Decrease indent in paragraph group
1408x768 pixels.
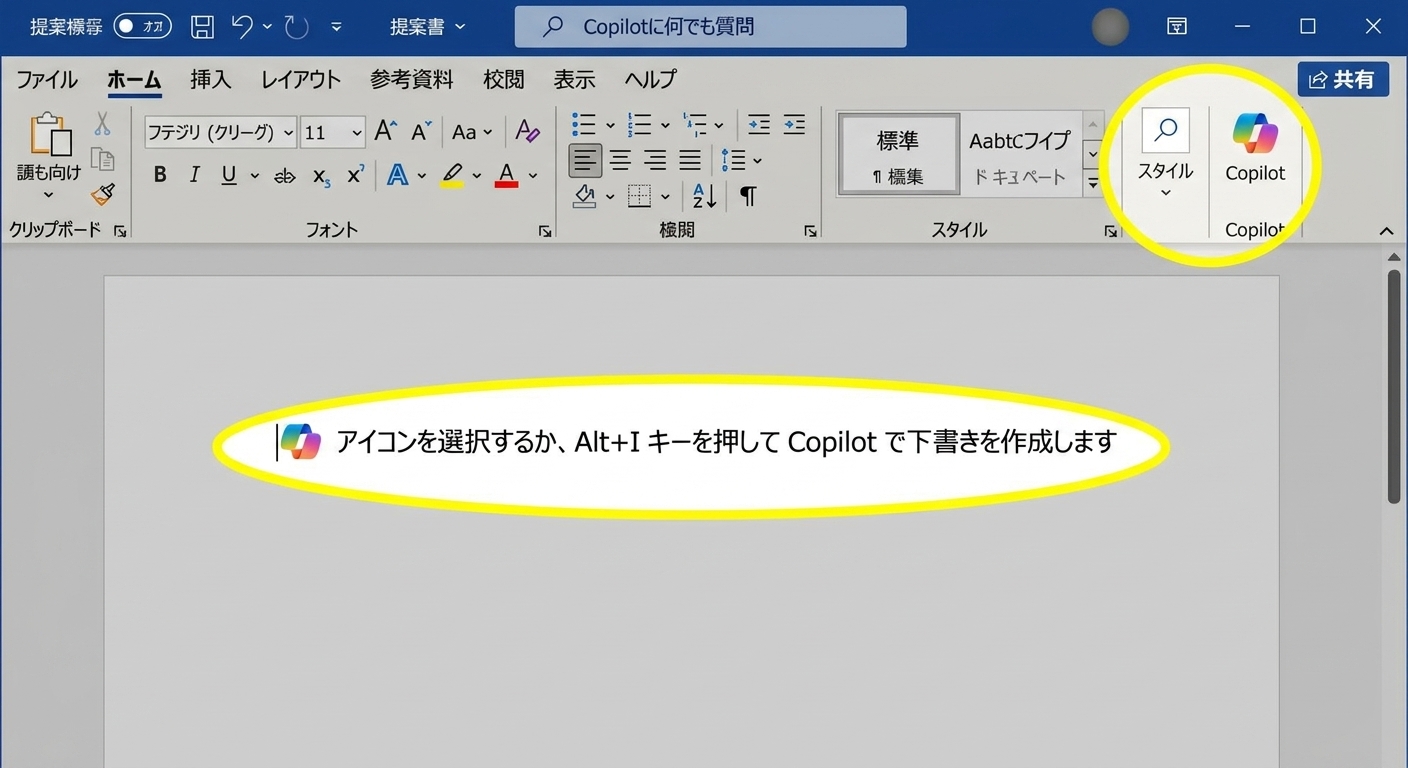759,124
